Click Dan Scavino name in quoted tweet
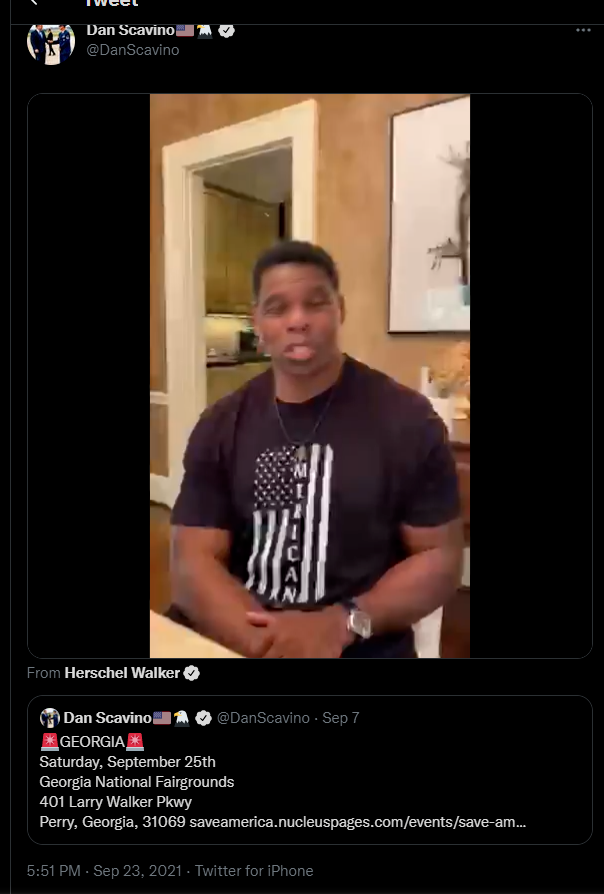The width and height of the screenshot is (604, 894). (x=107, y=718)
